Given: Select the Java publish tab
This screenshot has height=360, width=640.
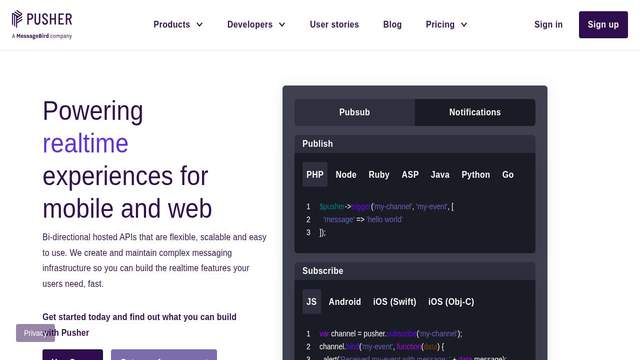Looking at the screenshot, I should (x=440, y=175).
